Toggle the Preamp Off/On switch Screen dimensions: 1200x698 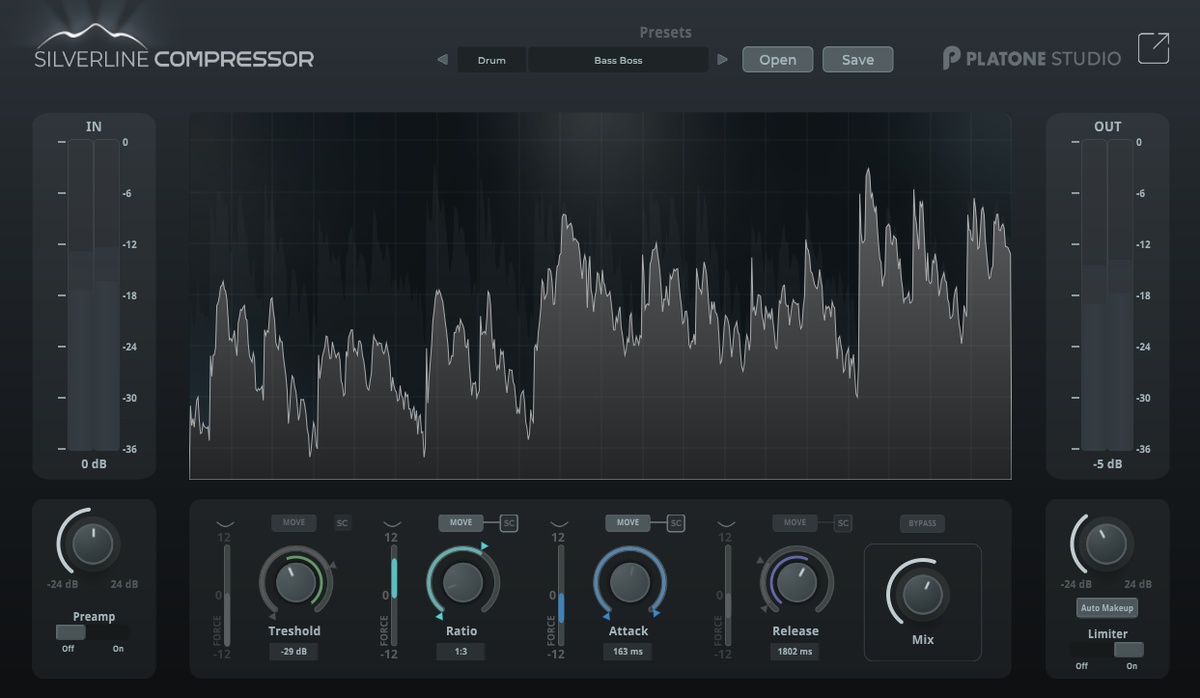coord(93,632)
